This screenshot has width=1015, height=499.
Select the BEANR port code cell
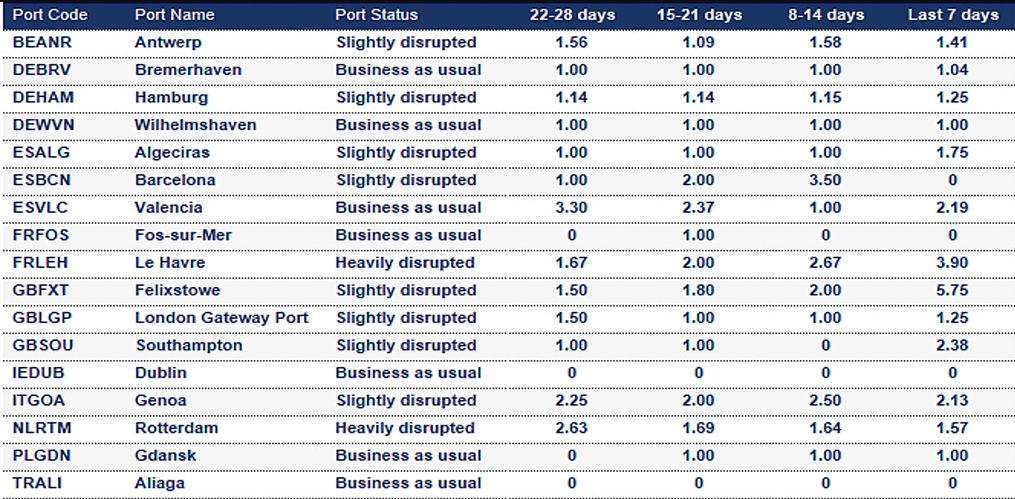[x=42, y=43]
